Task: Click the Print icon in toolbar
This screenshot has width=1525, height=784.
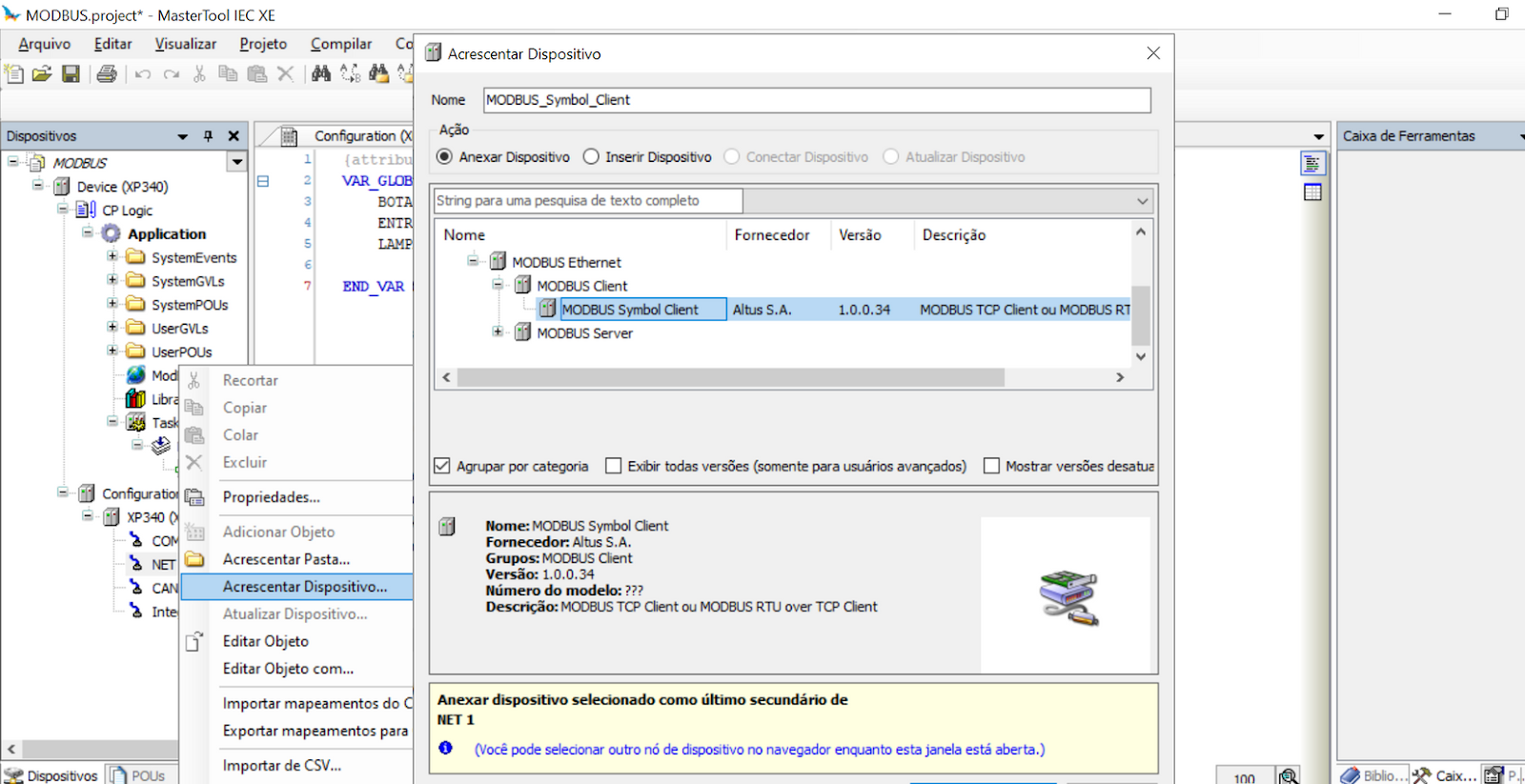Action: [107, 74]
